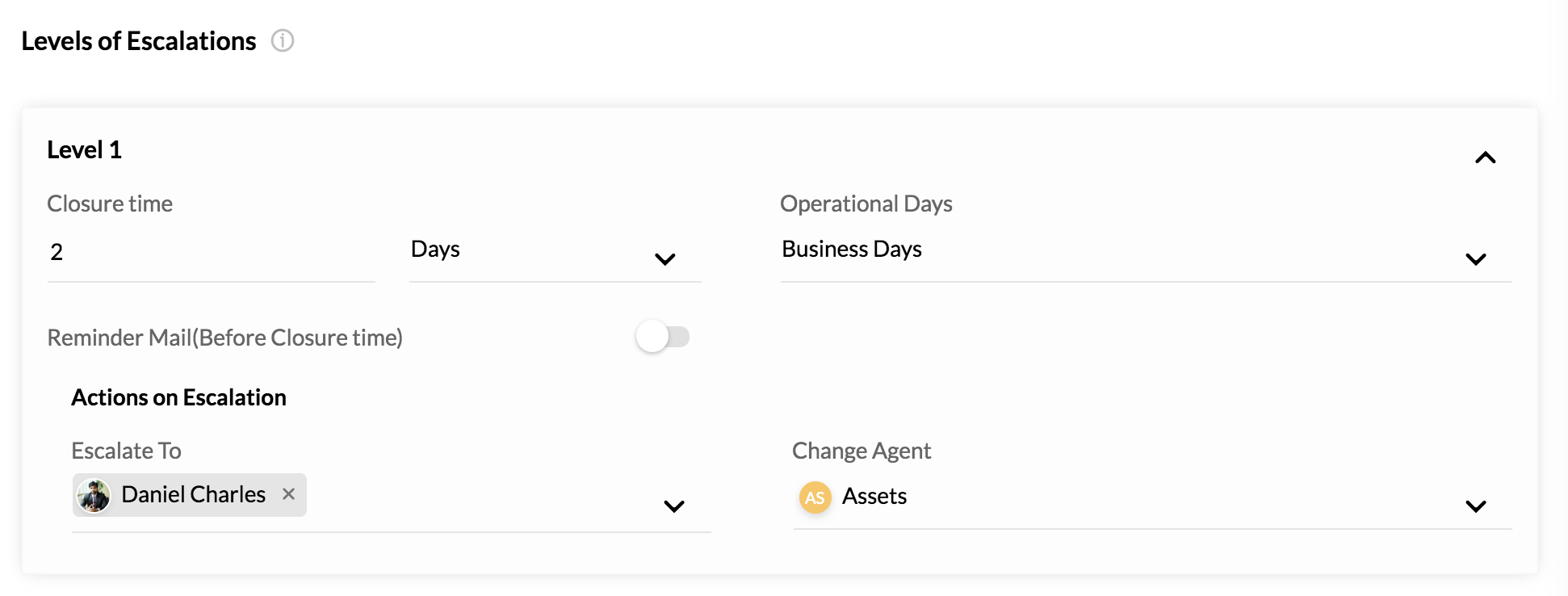
Task: Click the Reminder Mail label text
Action: [x=225, y=338]
